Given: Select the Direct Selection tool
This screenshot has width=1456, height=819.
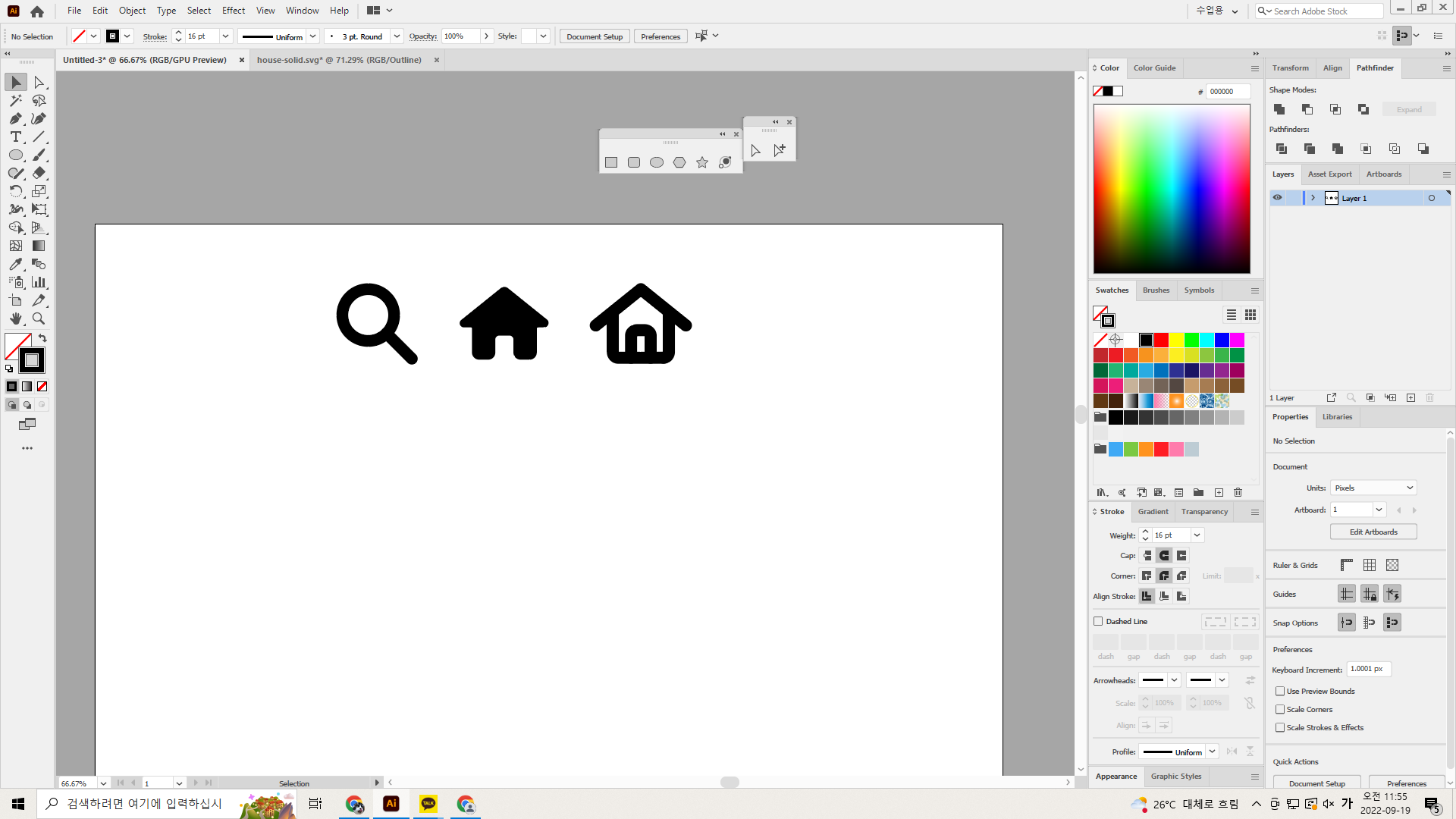Looking at the screenshot, I should pos(39,82).
